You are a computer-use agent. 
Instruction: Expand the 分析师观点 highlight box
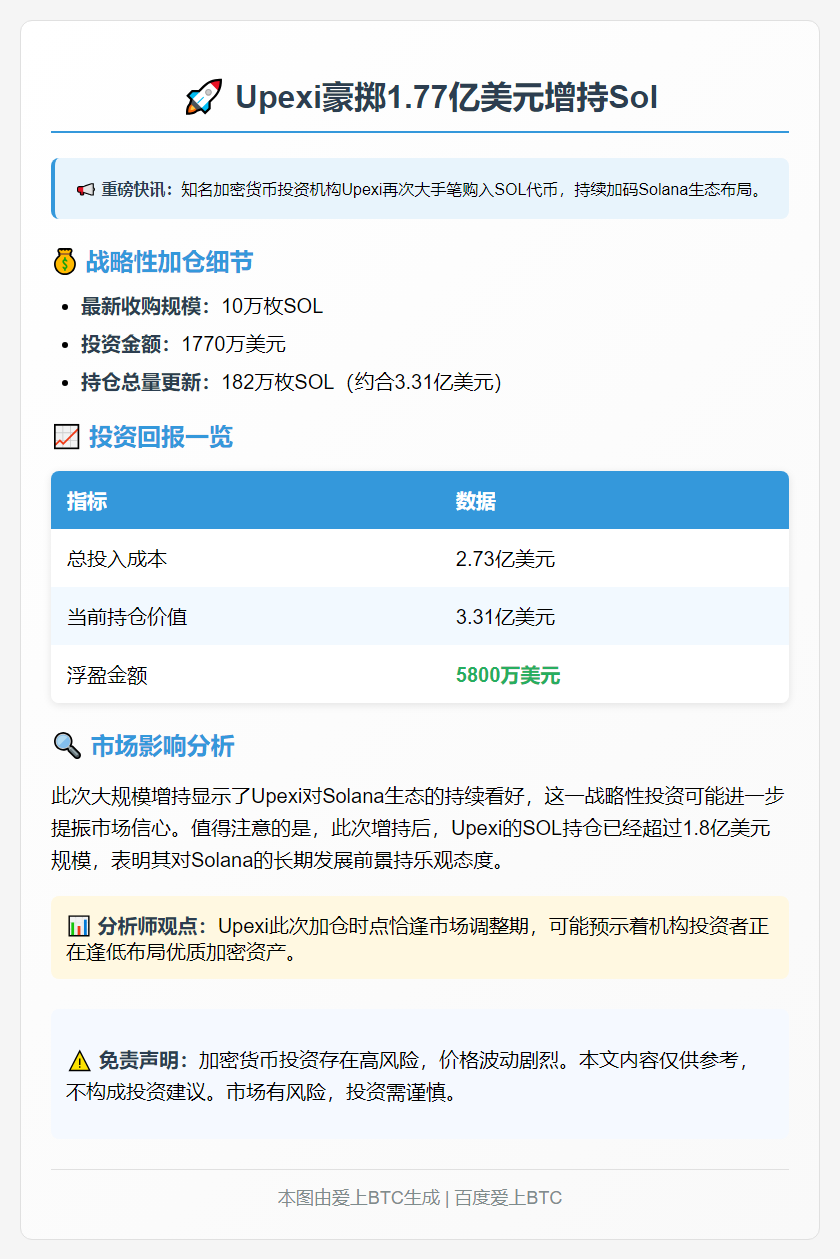tap(420, 937)
